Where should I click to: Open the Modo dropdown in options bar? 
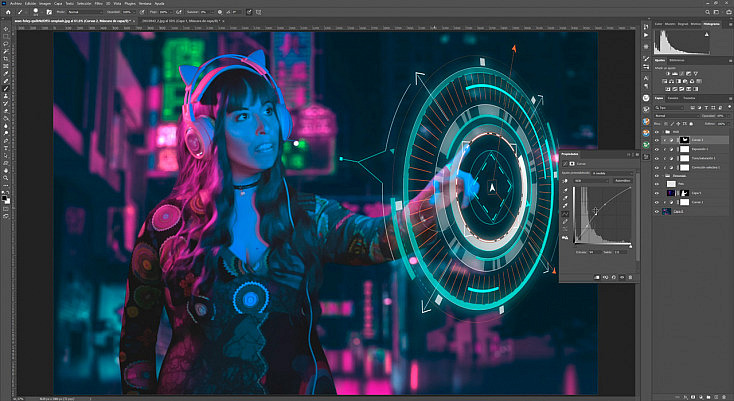click(85, 12)
